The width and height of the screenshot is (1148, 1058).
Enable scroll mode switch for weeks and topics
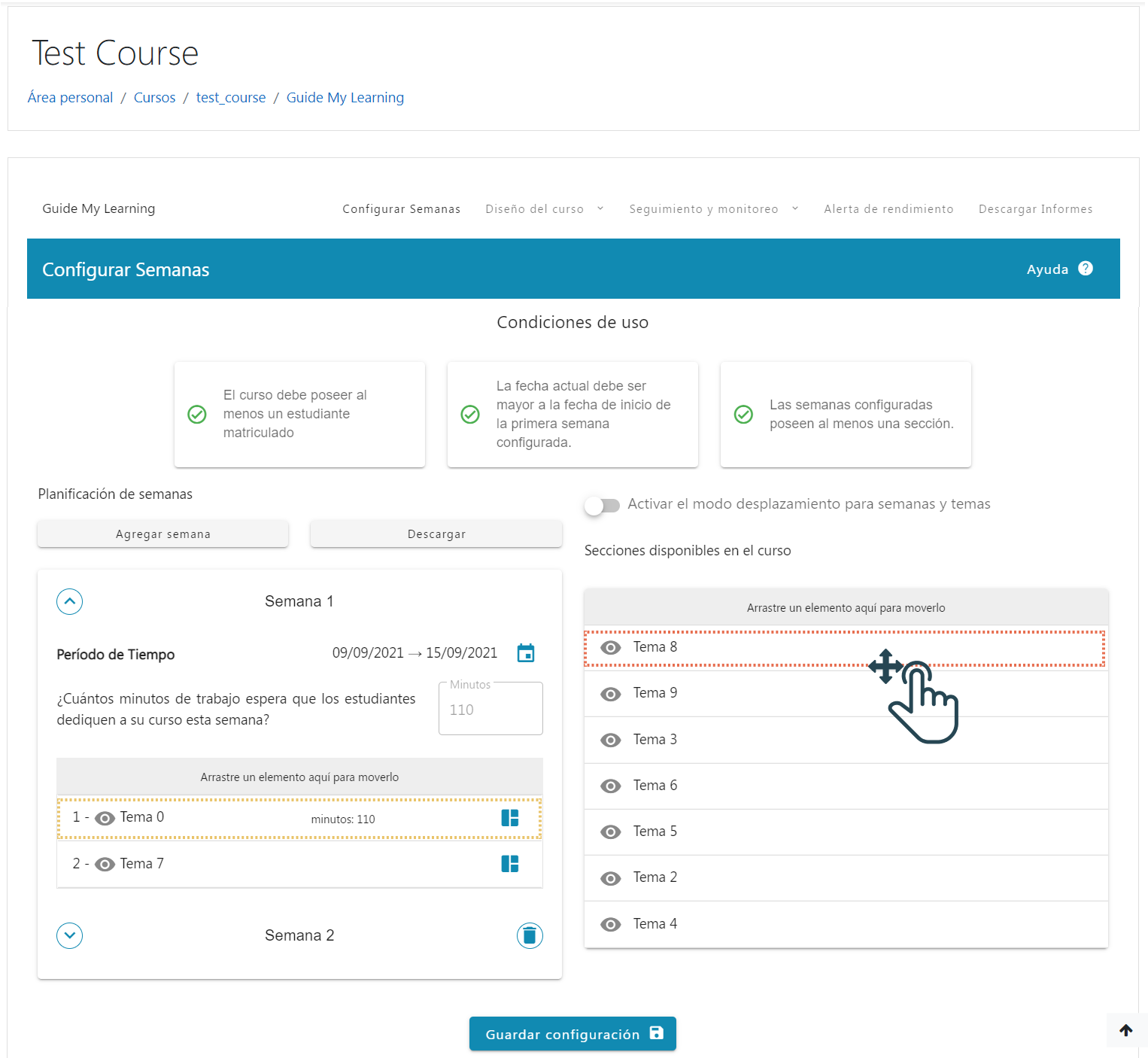[x=602, y=506]
